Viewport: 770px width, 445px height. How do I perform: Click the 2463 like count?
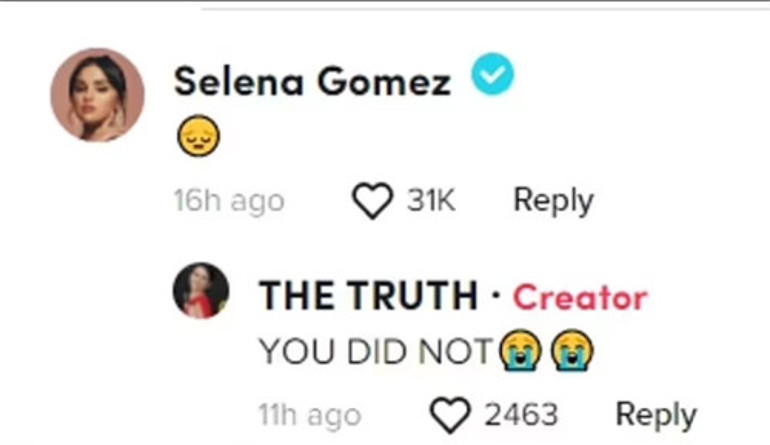point(521,414)
